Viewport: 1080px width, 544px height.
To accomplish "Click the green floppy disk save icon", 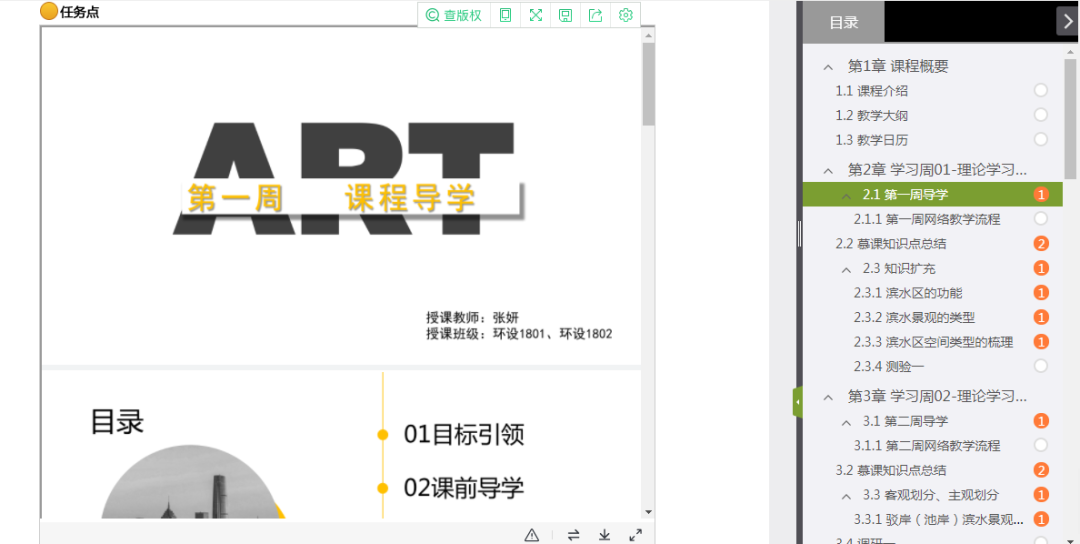I will coord(565,15).
